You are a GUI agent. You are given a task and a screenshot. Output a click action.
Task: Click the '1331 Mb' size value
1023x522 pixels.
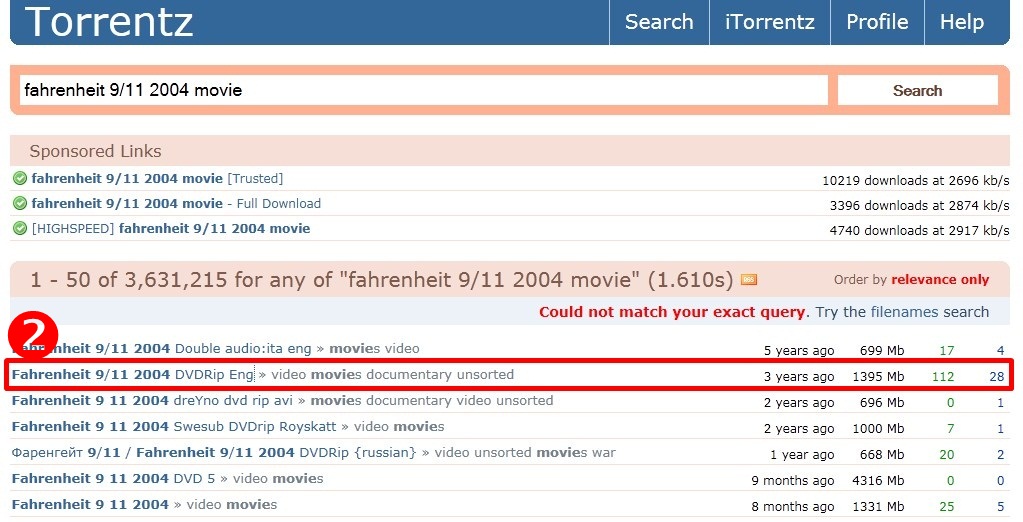point(878,507)
